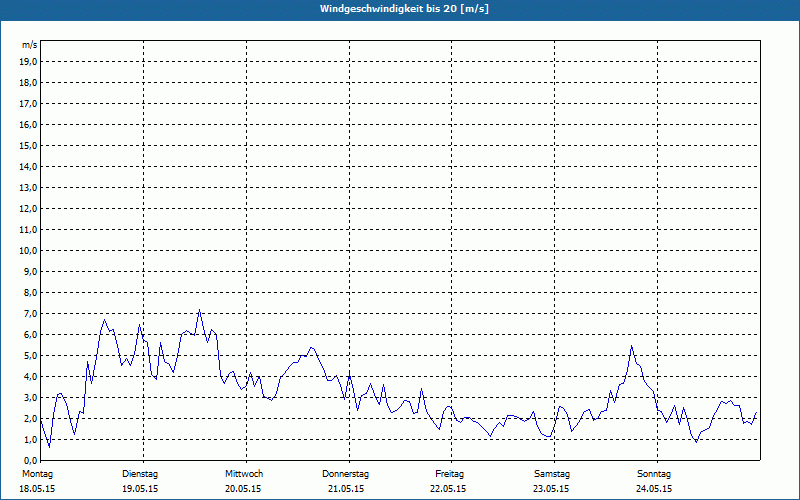The width and height of the screenshot is (800, 500).
Task: Click the date 21.05.15
Action: (346, 489)
